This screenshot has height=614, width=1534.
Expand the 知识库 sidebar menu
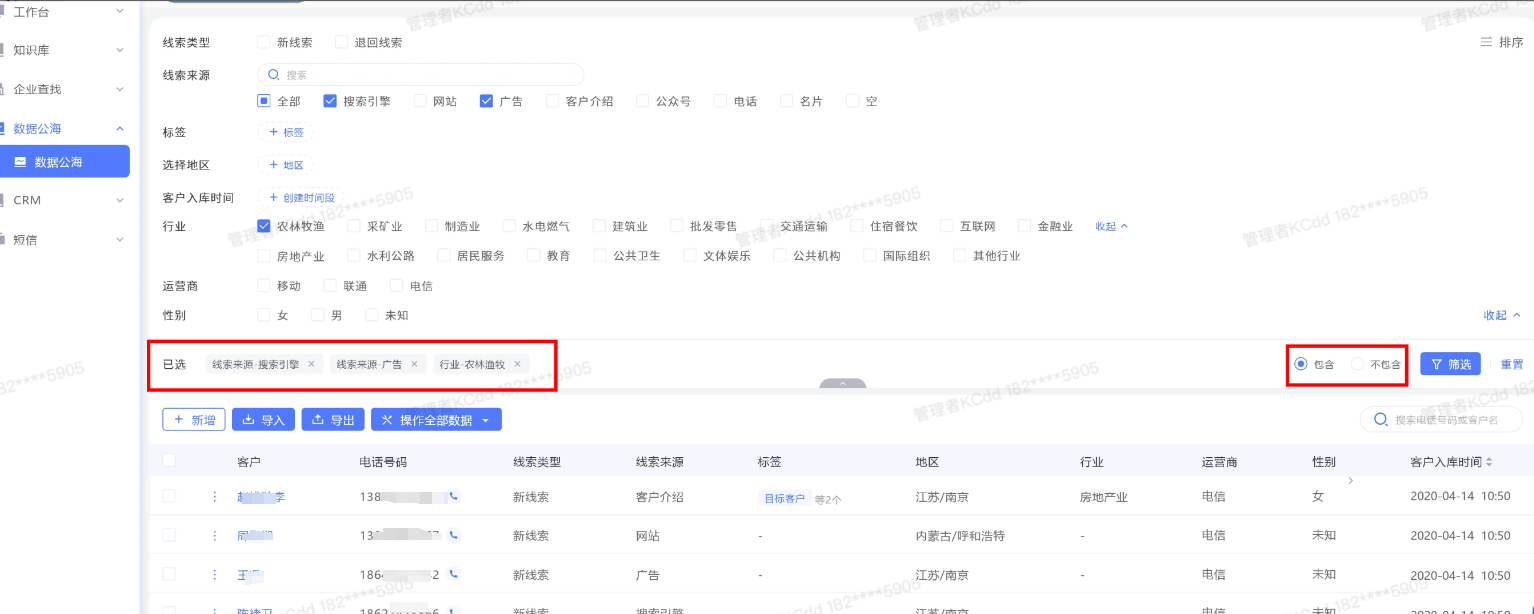point(65,50)
